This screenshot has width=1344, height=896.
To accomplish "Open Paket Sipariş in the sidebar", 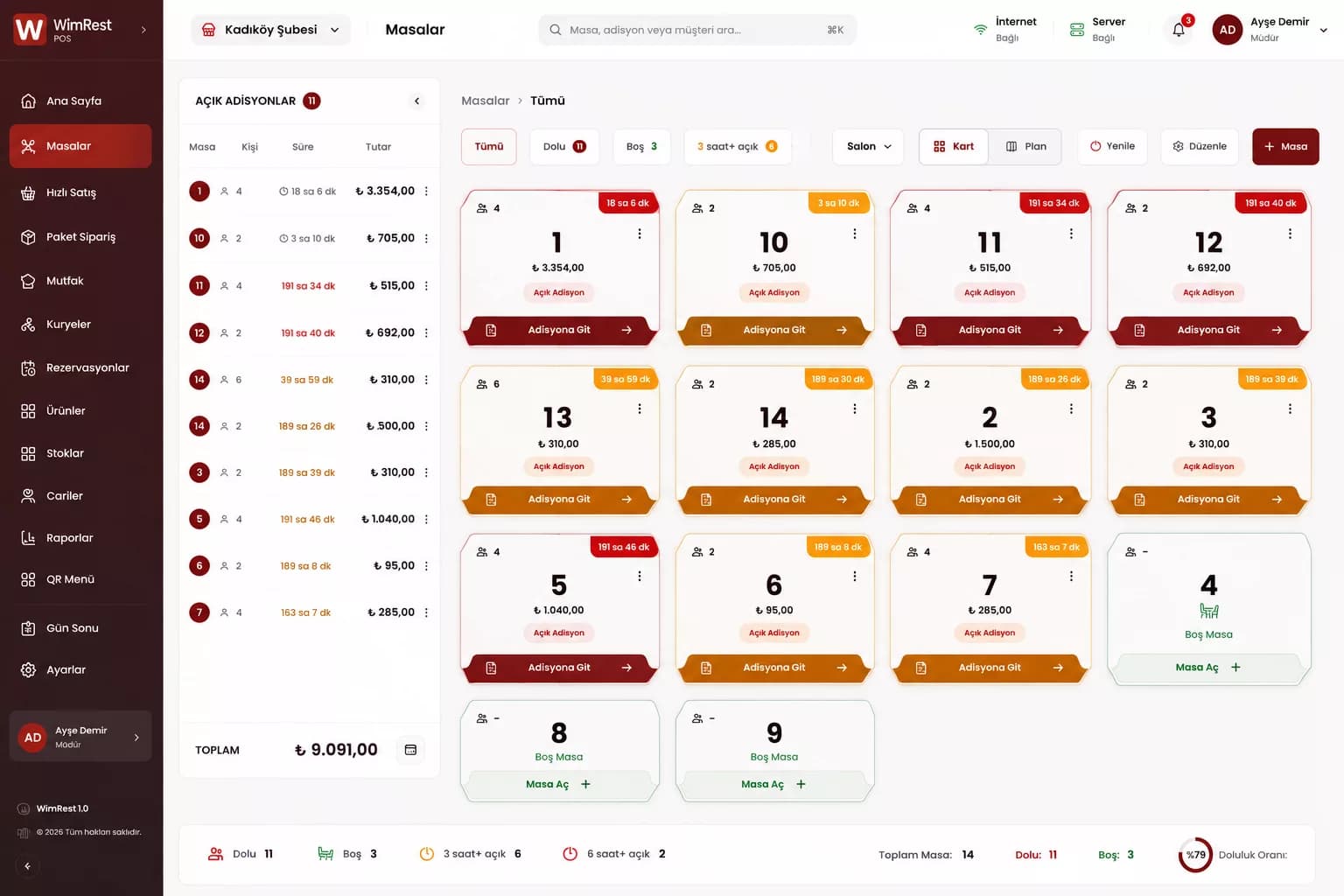I will (80, 237).
